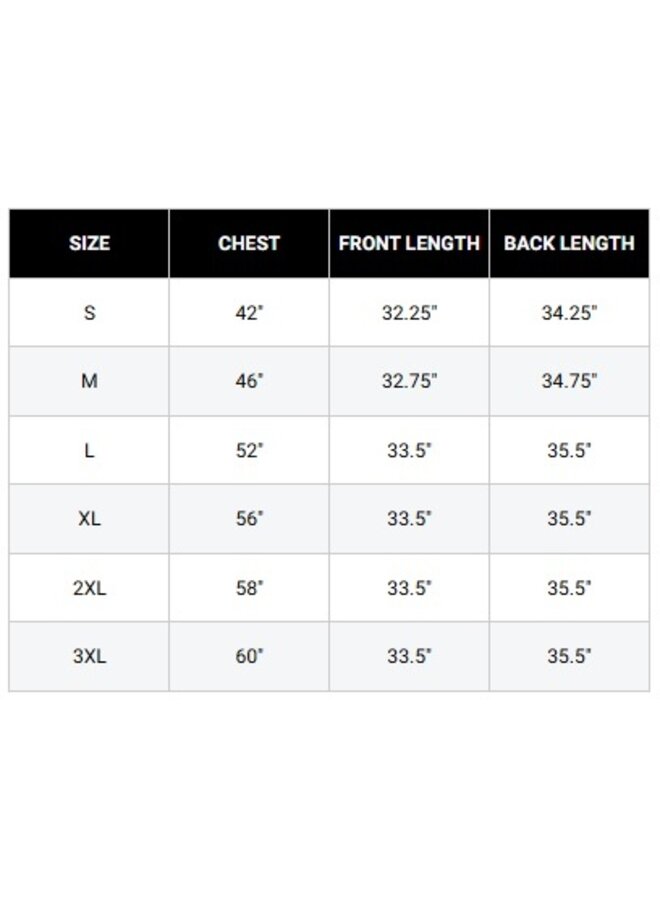Select the 46" chest value

point(249,381)
